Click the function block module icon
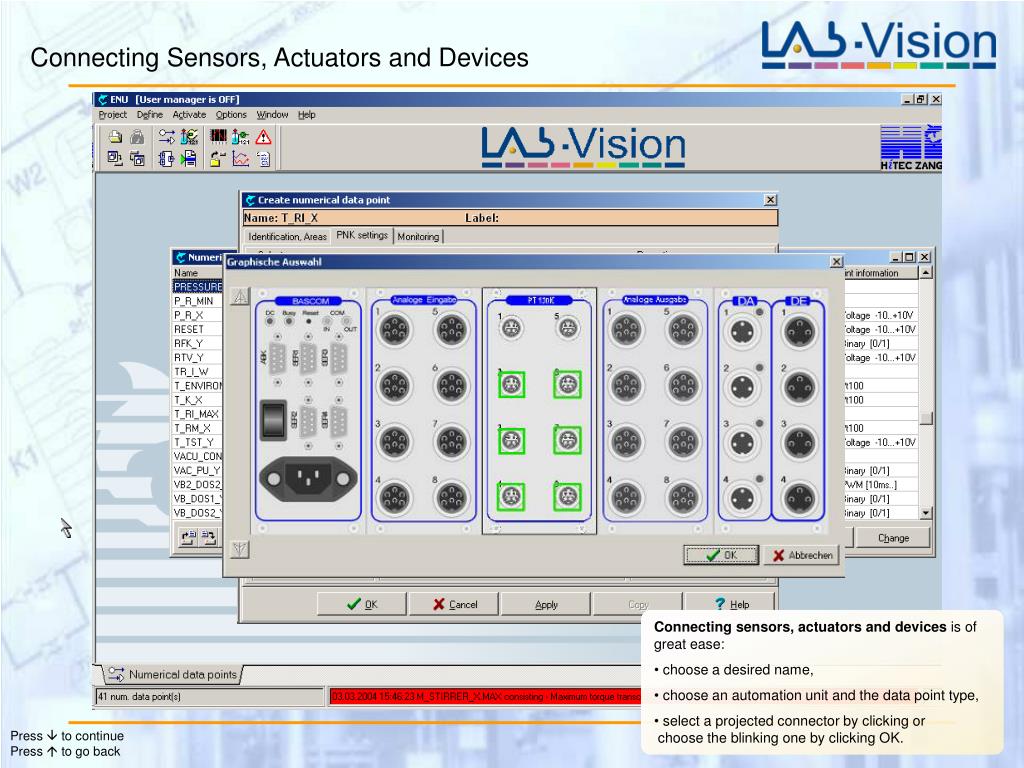This screenshot has width=1024, height=768. pyautogui.click(x=167, y=158)
